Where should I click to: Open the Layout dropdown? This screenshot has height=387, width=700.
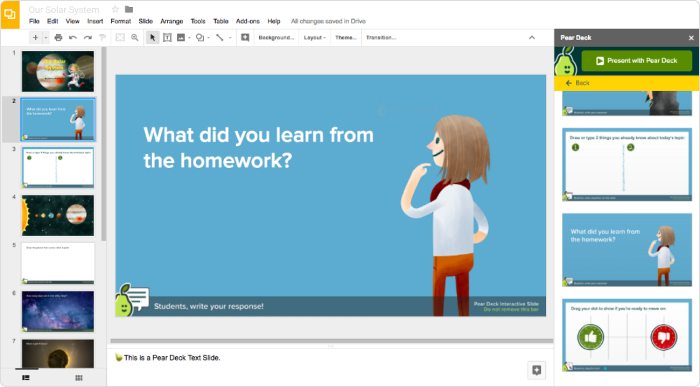[315, 37]
